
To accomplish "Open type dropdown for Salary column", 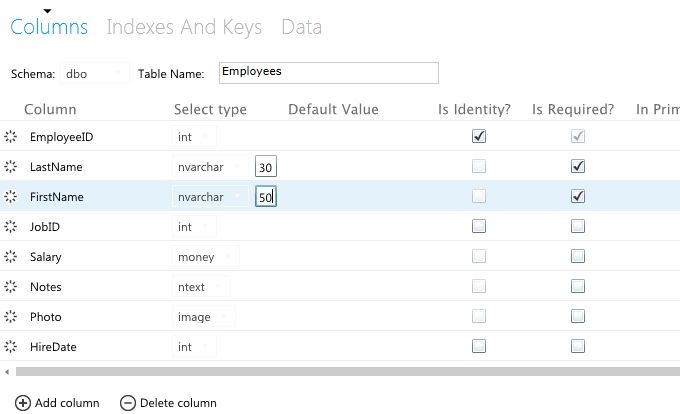I will [205, 257].
